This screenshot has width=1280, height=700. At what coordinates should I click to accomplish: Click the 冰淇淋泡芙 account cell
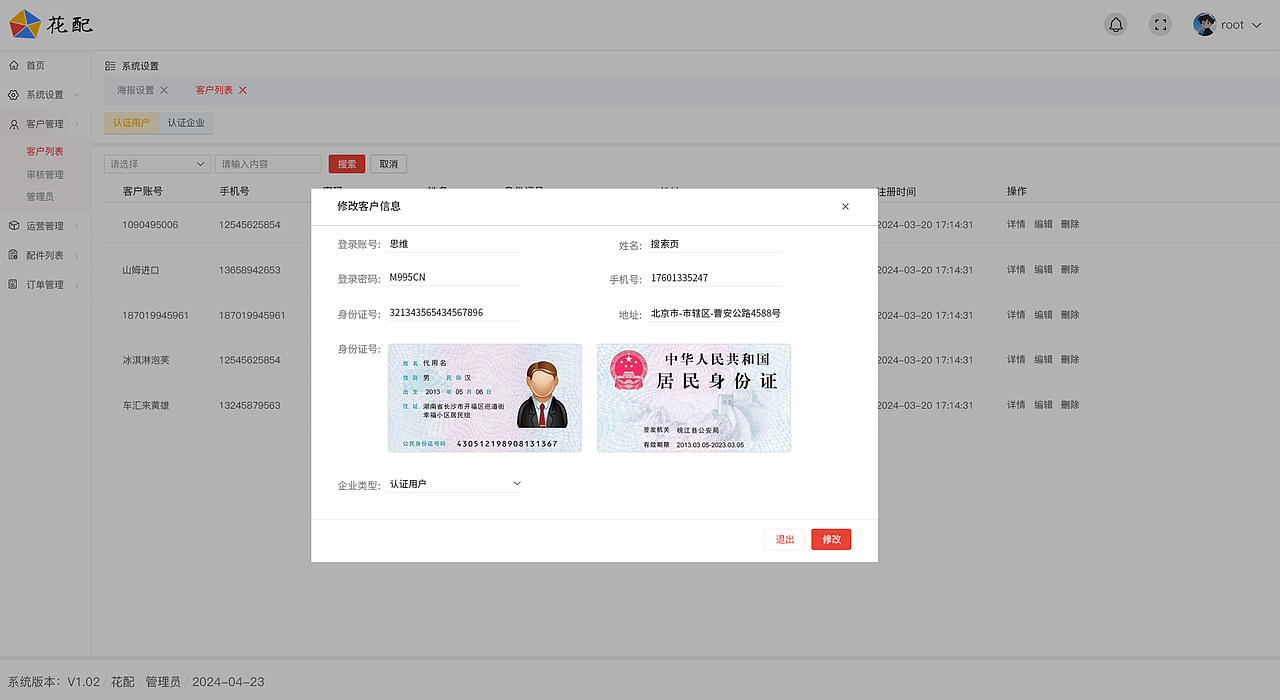point(146,360)
